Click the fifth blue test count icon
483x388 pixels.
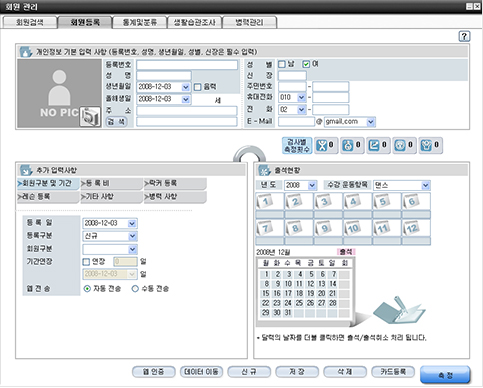click(x=426, y=145)
